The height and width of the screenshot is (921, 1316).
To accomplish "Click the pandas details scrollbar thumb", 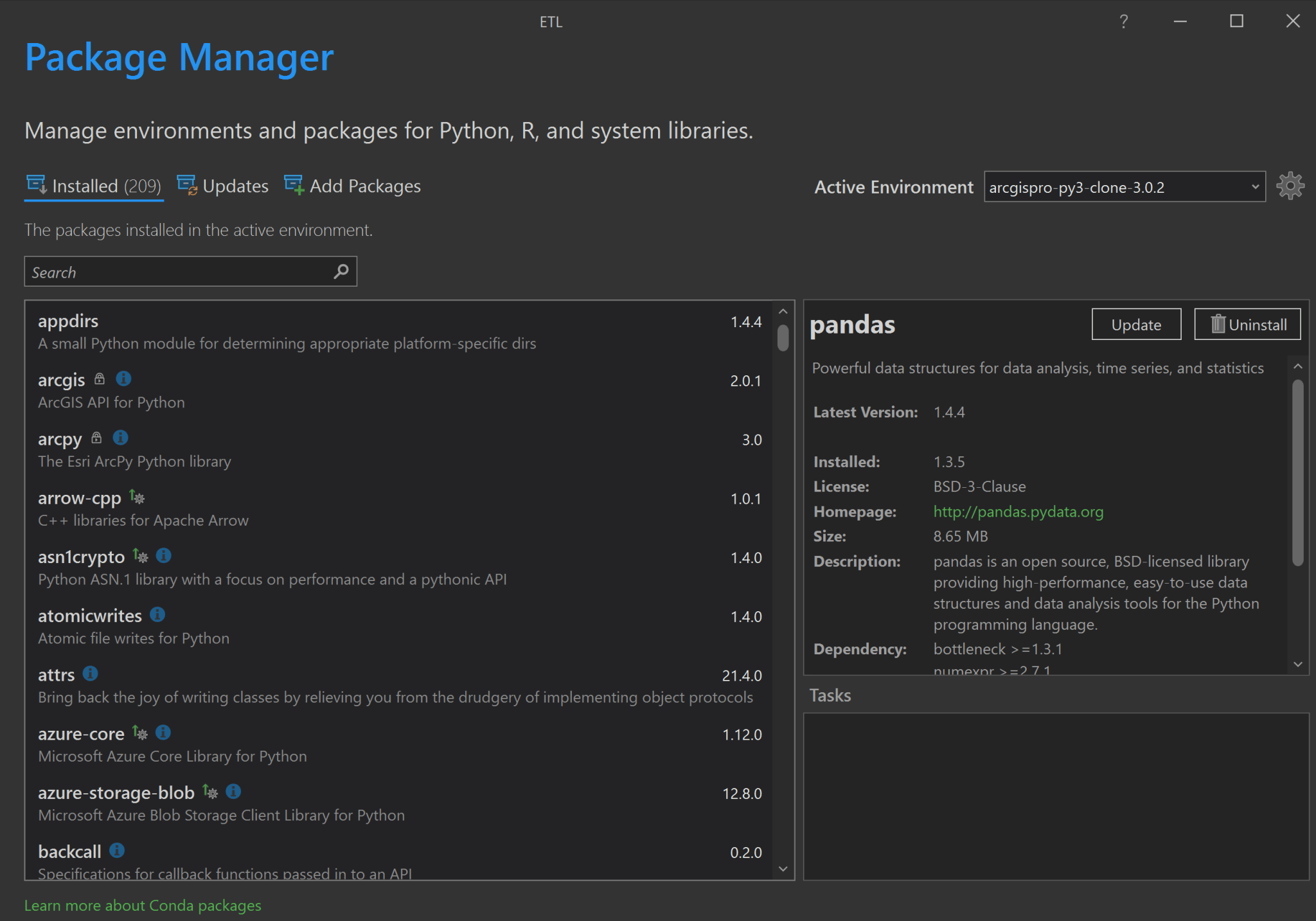I will click(1298, 472).
